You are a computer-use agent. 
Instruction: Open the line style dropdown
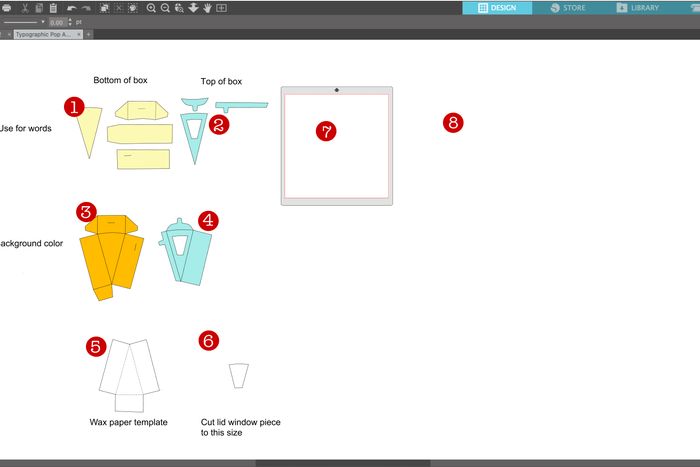pyautogui.click(x=42, y=21)
